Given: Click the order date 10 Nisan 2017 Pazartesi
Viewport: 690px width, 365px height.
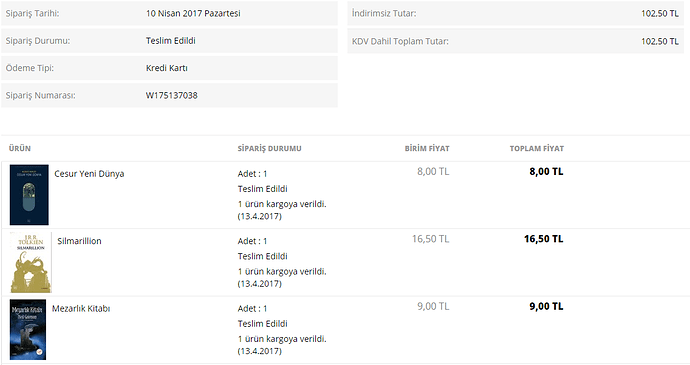Looking at the screenshot, I should click(x=193, y=13).
